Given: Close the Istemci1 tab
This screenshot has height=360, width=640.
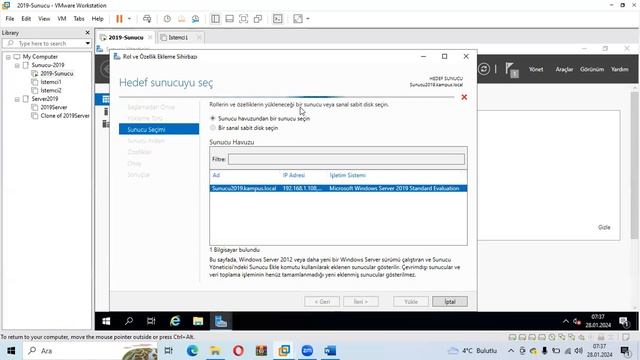Looking at the screenshot, I should [x=199, y=37].
